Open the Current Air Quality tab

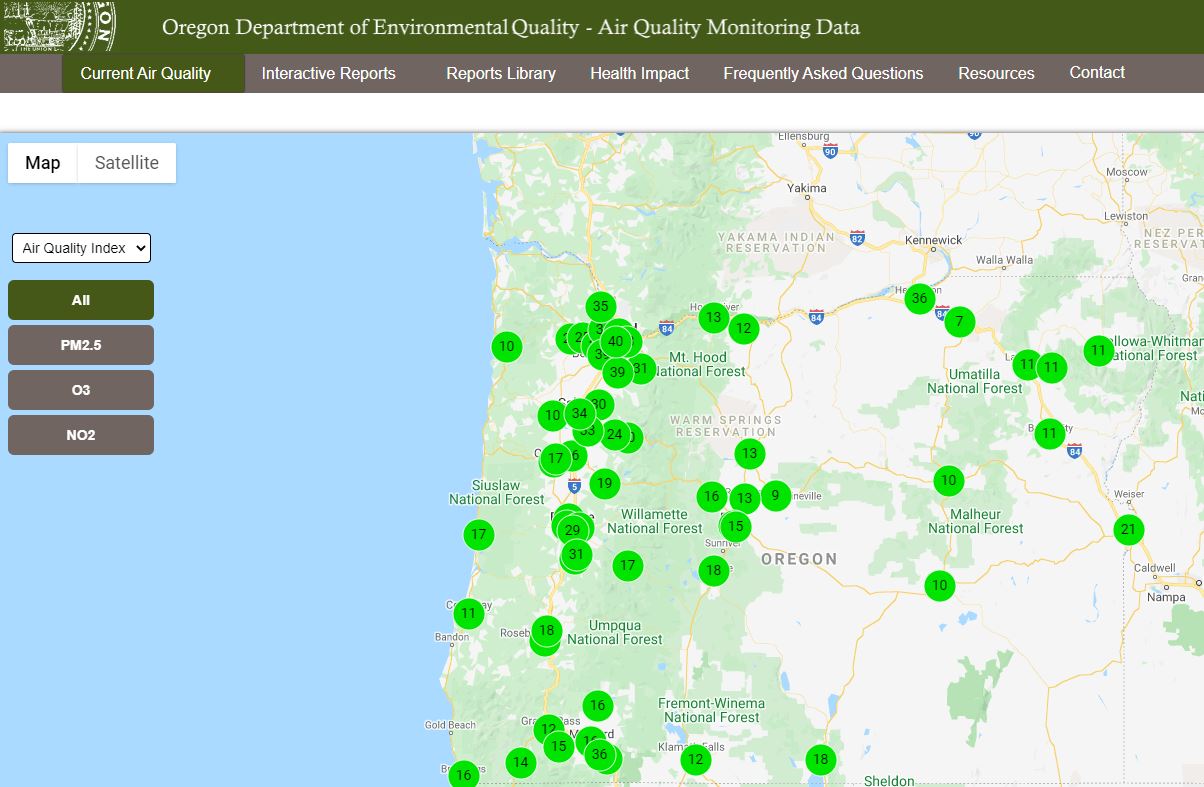[x=153, y=73]
